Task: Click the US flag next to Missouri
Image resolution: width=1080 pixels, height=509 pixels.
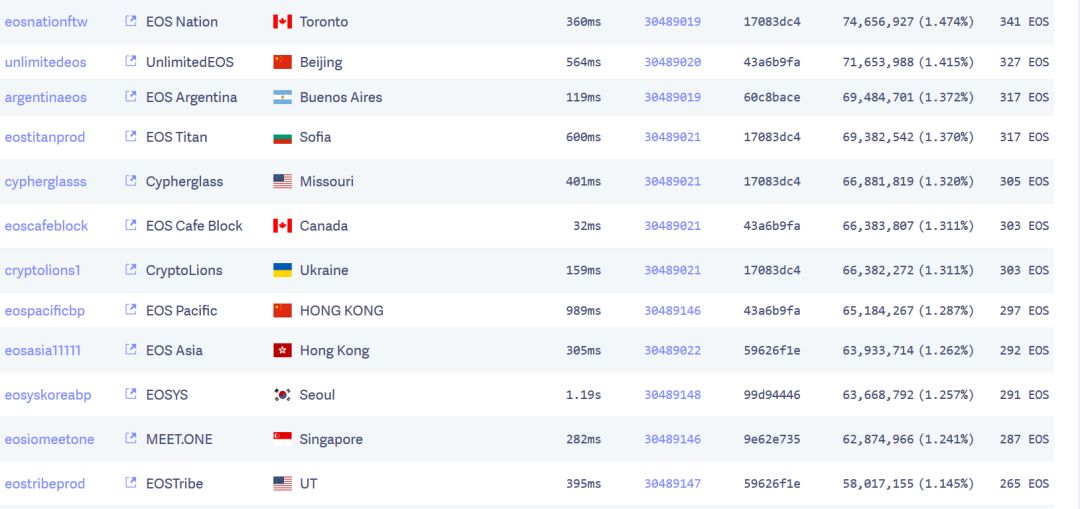Action: pos(282,181)
